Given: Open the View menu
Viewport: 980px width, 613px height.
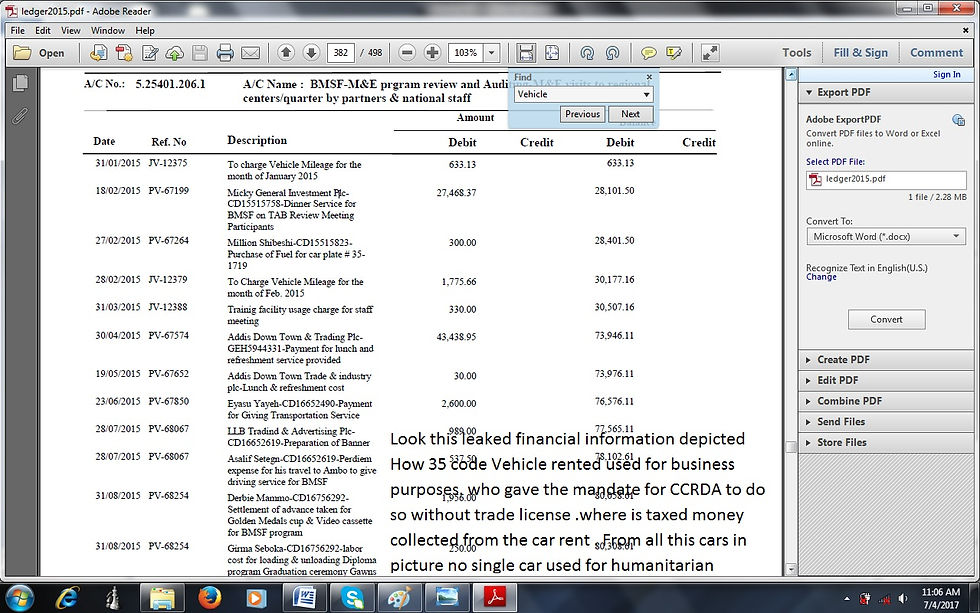Looking at the screenshot, I should pyautogui.click(x=71, y=30).
